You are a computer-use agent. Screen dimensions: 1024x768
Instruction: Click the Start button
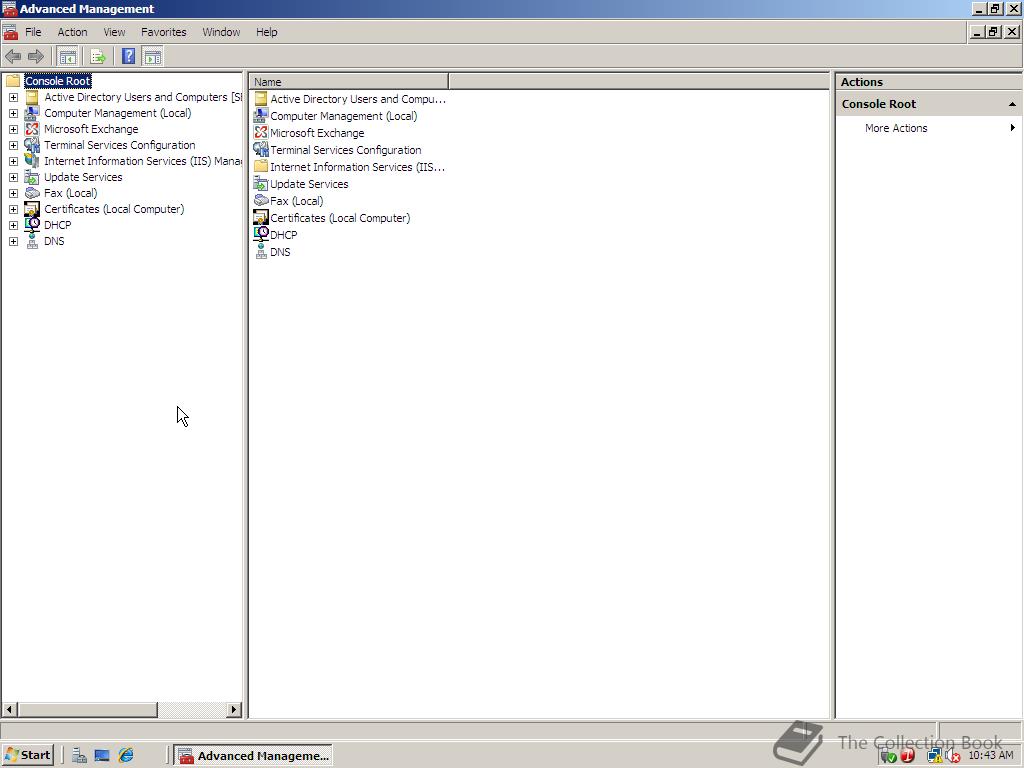point(27,756)
